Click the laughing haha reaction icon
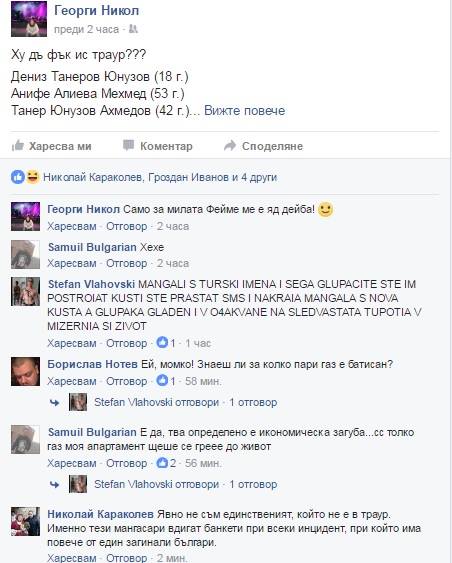 pyautogui.click(x=32, y=177)
